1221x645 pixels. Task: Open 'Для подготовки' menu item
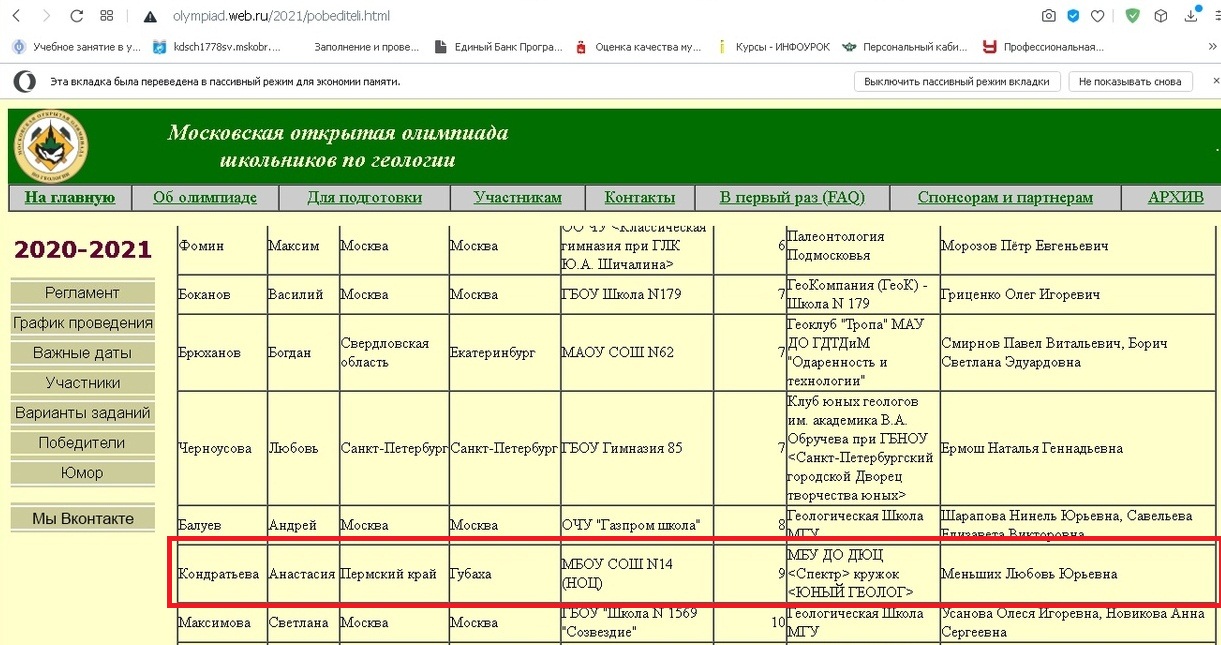point(365,197)
